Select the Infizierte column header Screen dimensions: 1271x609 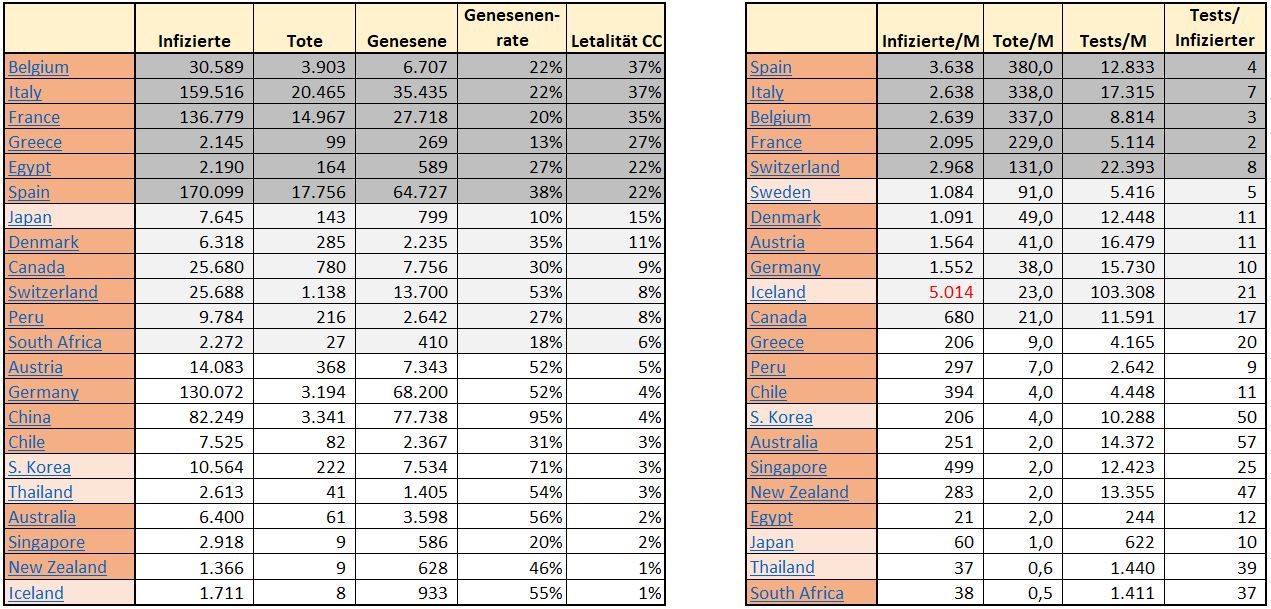point(195,41)
